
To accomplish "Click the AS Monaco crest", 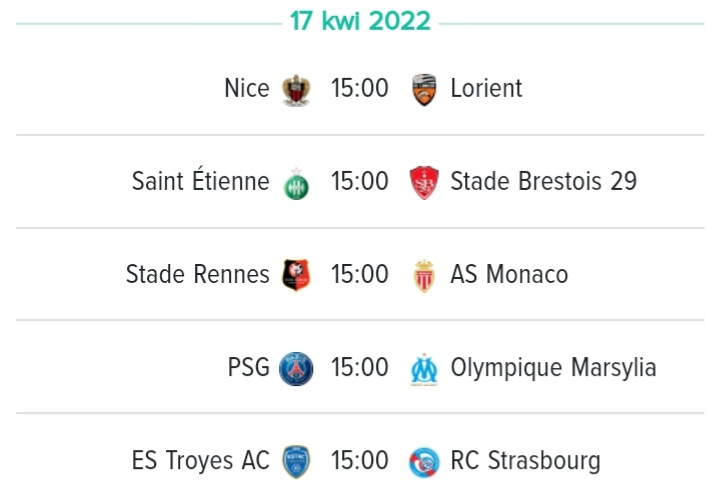I will click(424, 276).
